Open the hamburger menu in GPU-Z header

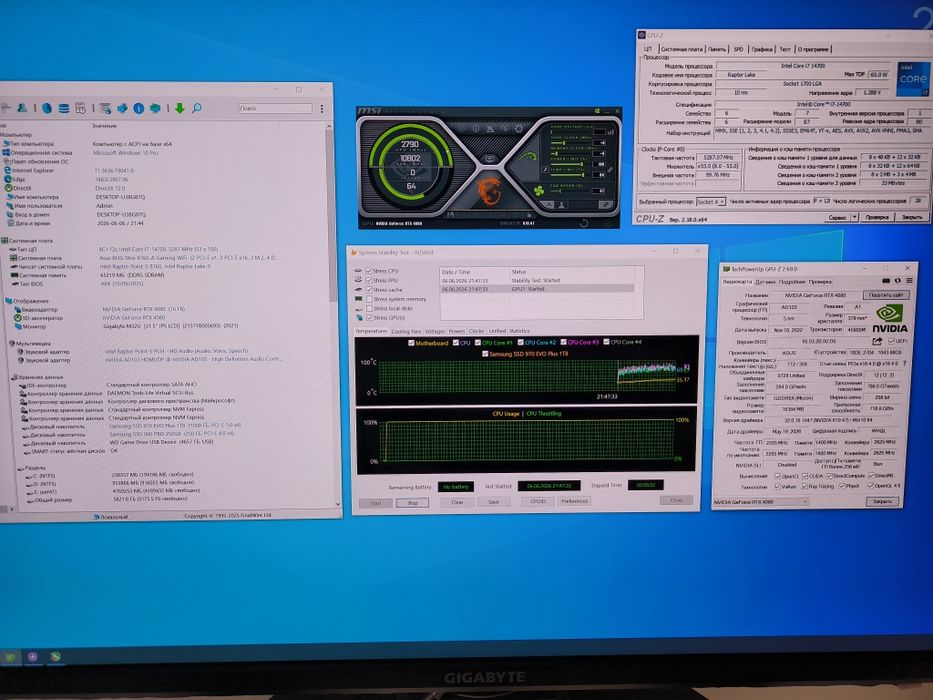point(909,280)
